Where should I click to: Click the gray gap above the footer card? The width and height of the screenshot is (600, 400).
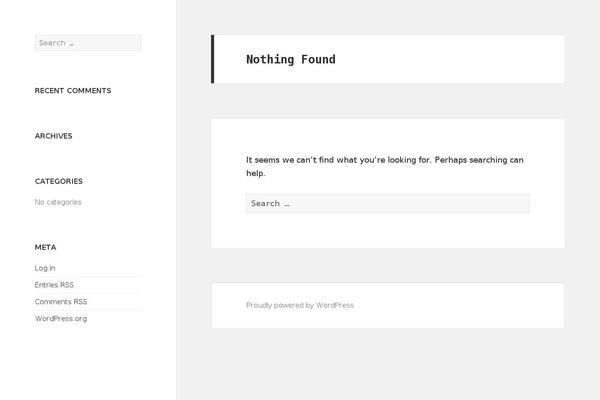click(x=387, y=266)
